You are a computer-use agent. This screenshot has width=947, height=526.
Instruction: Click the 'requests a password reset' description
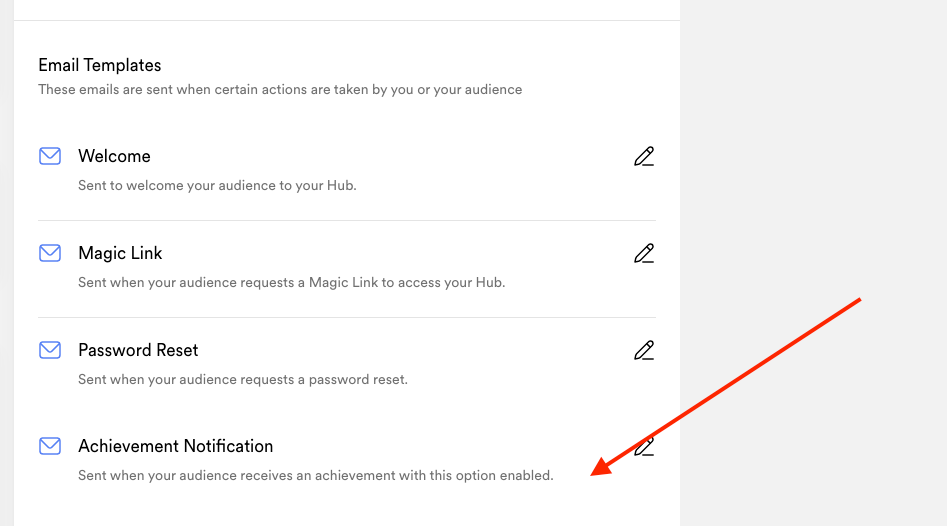click(243, 379)
